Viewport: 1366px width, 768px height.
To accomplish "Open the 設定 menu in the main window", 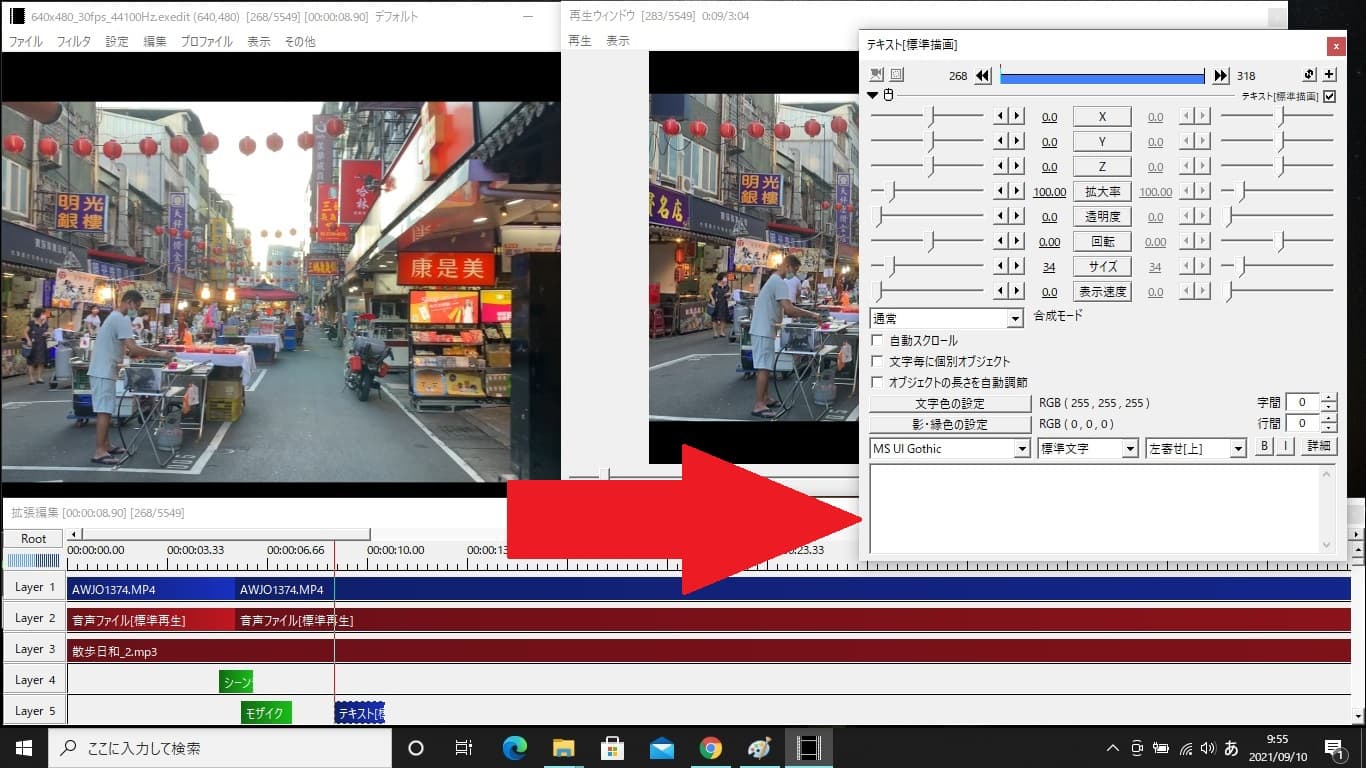I will tap(117, 42).
